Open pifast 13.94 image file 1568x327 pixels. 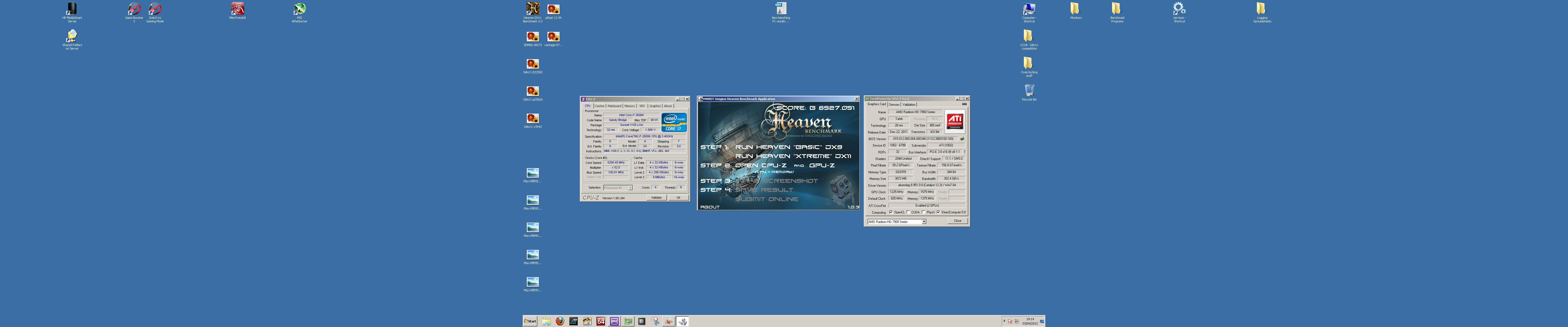tap(553, 11)
